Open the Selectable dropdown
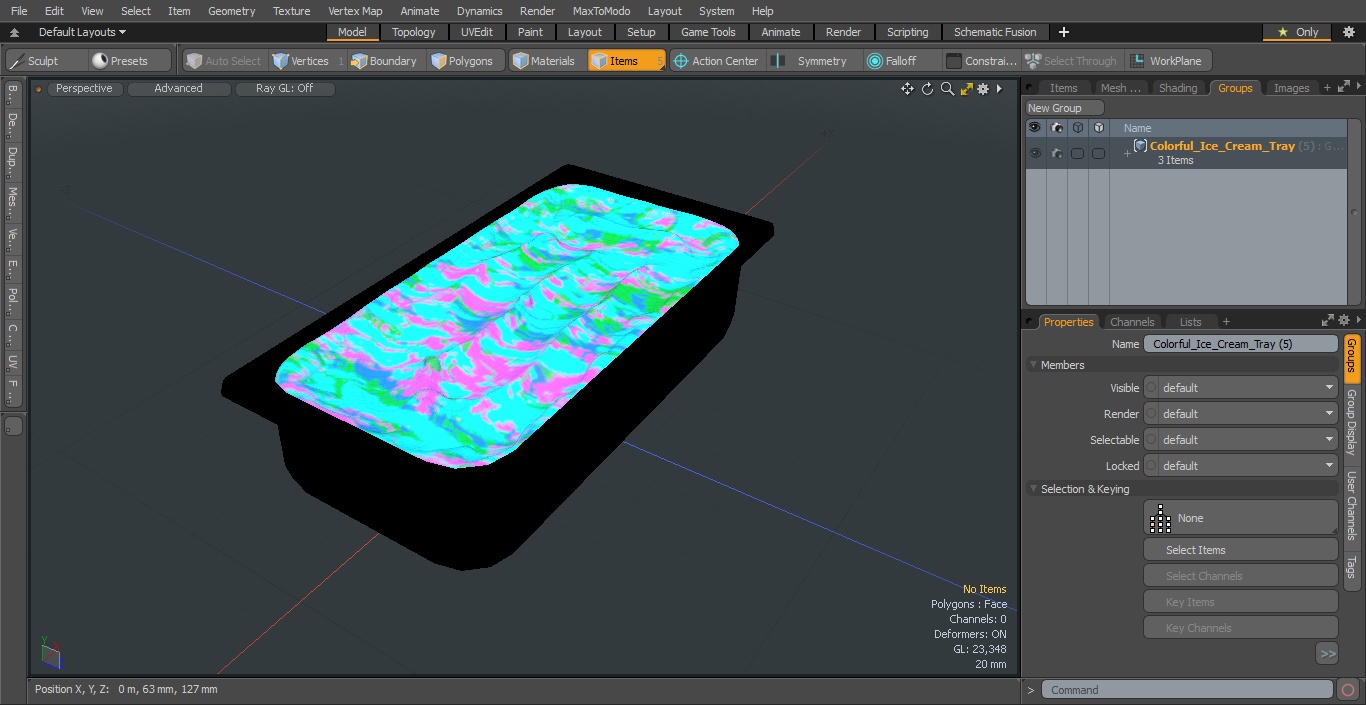 (x=1240, y=440)
